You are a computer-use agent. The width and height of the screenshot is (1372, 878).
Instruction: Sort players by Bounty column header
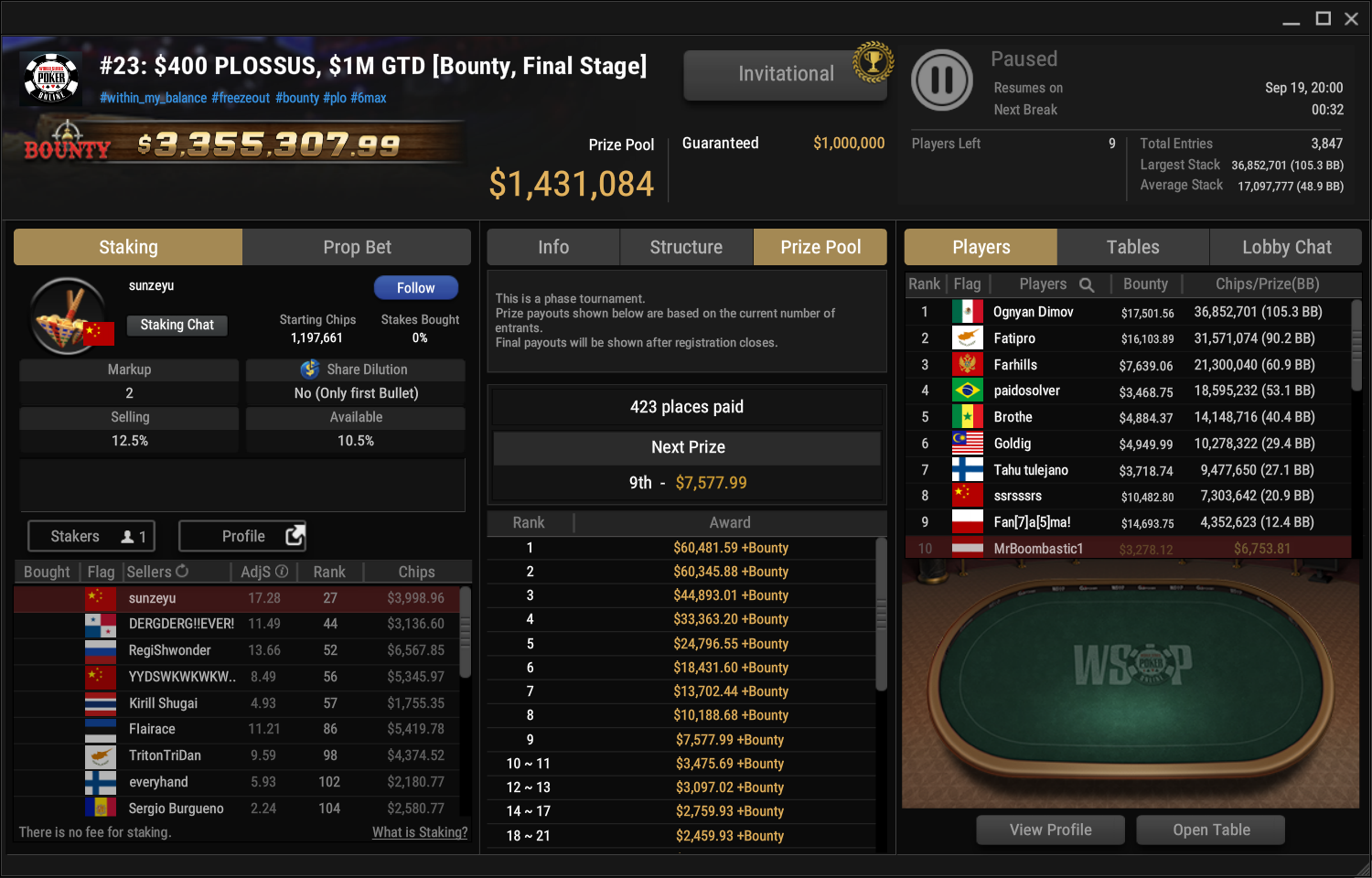[x=1145, y=284]
